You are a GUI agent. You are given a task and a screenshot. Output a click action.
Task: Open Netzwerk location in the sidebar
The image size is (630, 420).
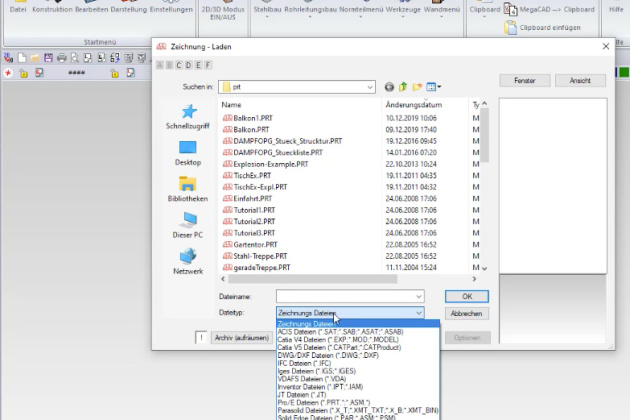187,262
